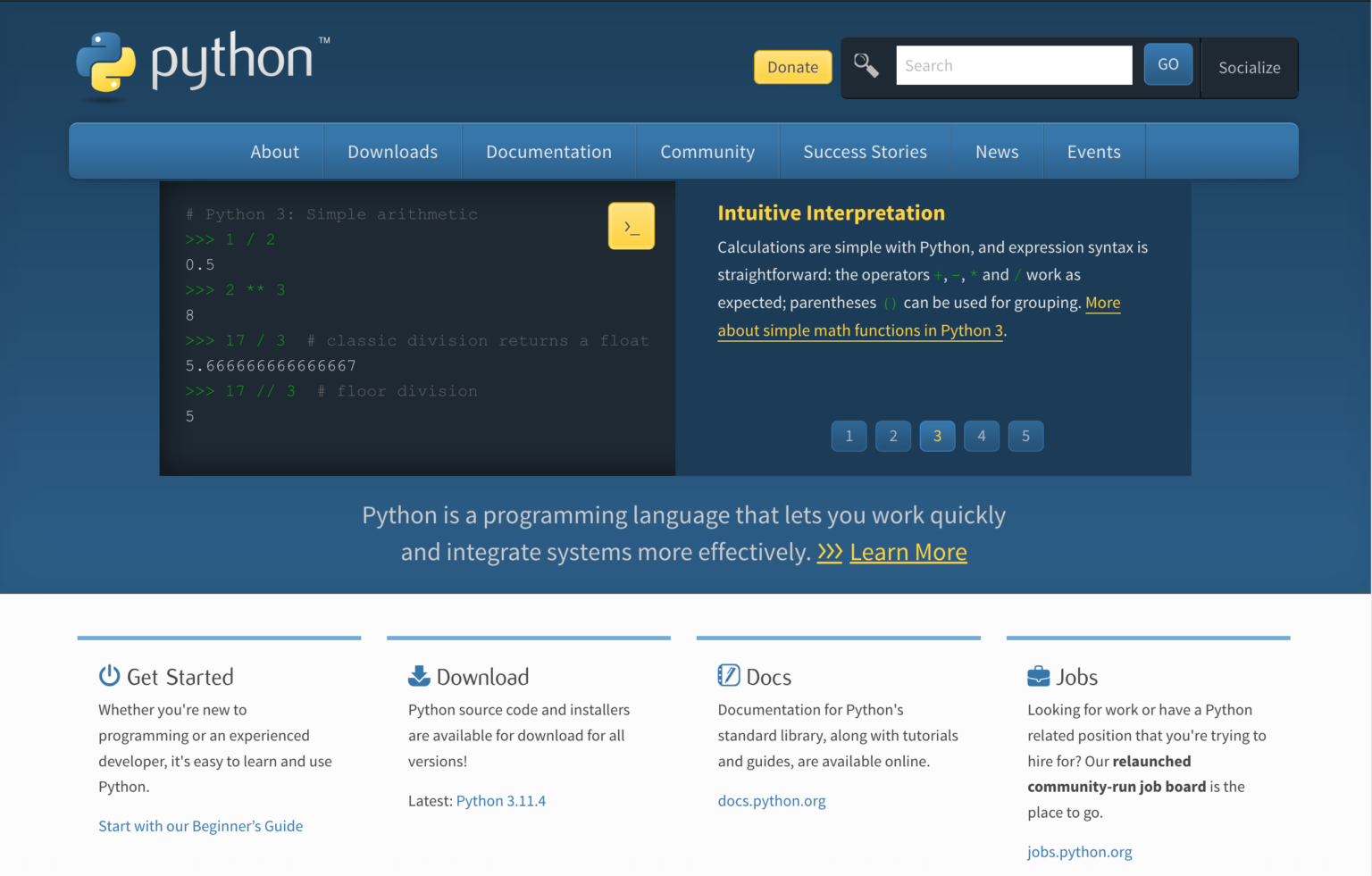Image resolution: width=1372 pixels, height=876 pixels.
Task: Go to the Community menu item
Action: (707, 152)
